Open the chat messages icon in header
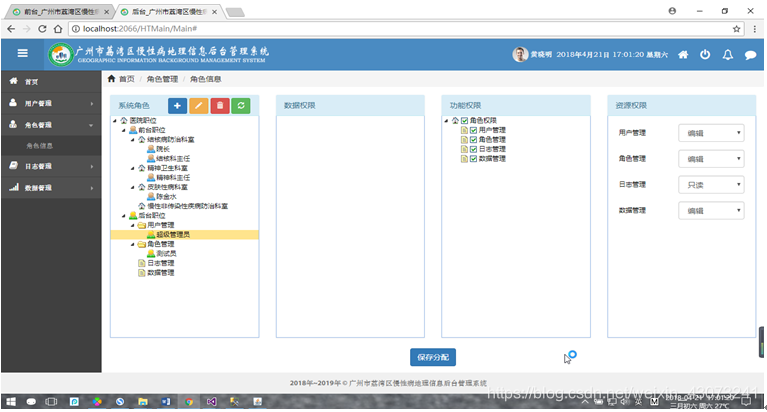This screenshot has width=767, height=412. (x=750, y=55)
